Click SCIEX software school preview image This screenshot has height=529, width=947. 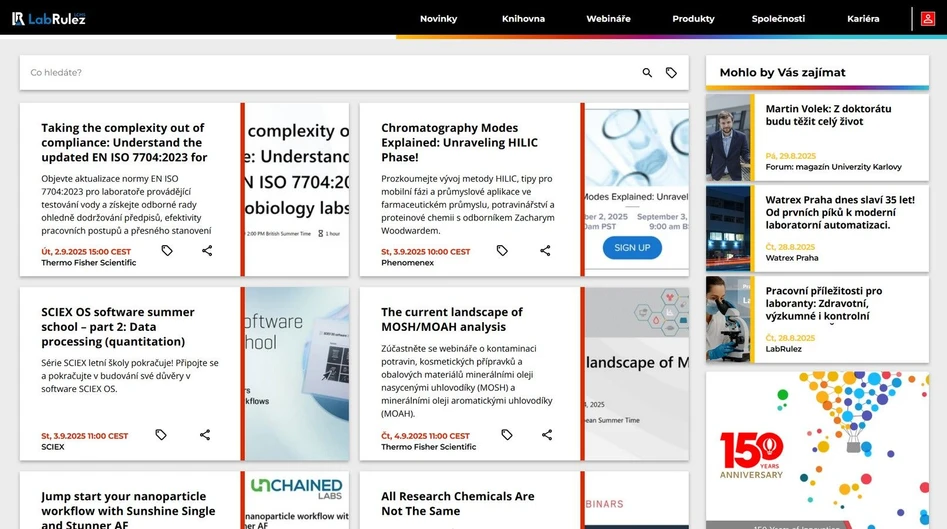297,373
